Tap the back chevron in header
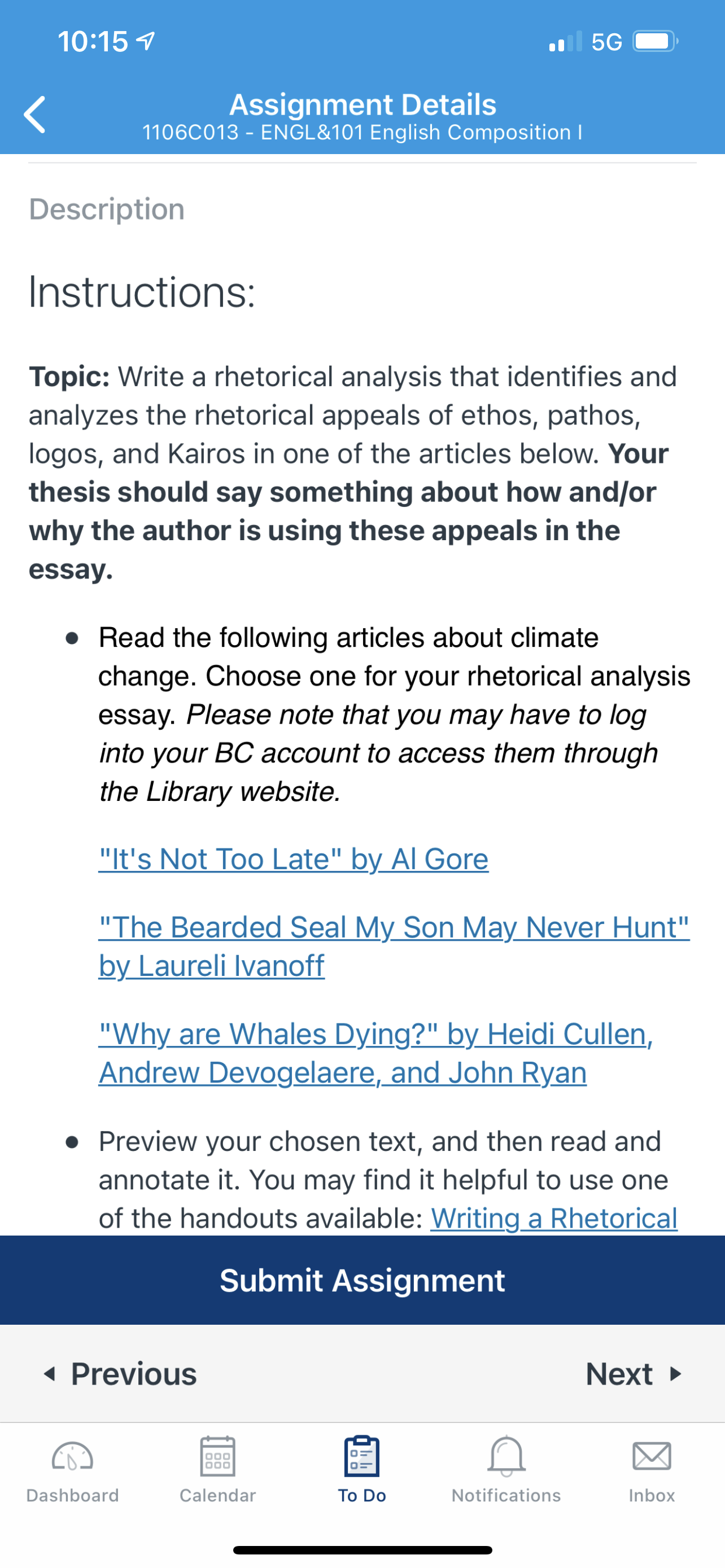Screen dimensions: 725x1568 34,115
